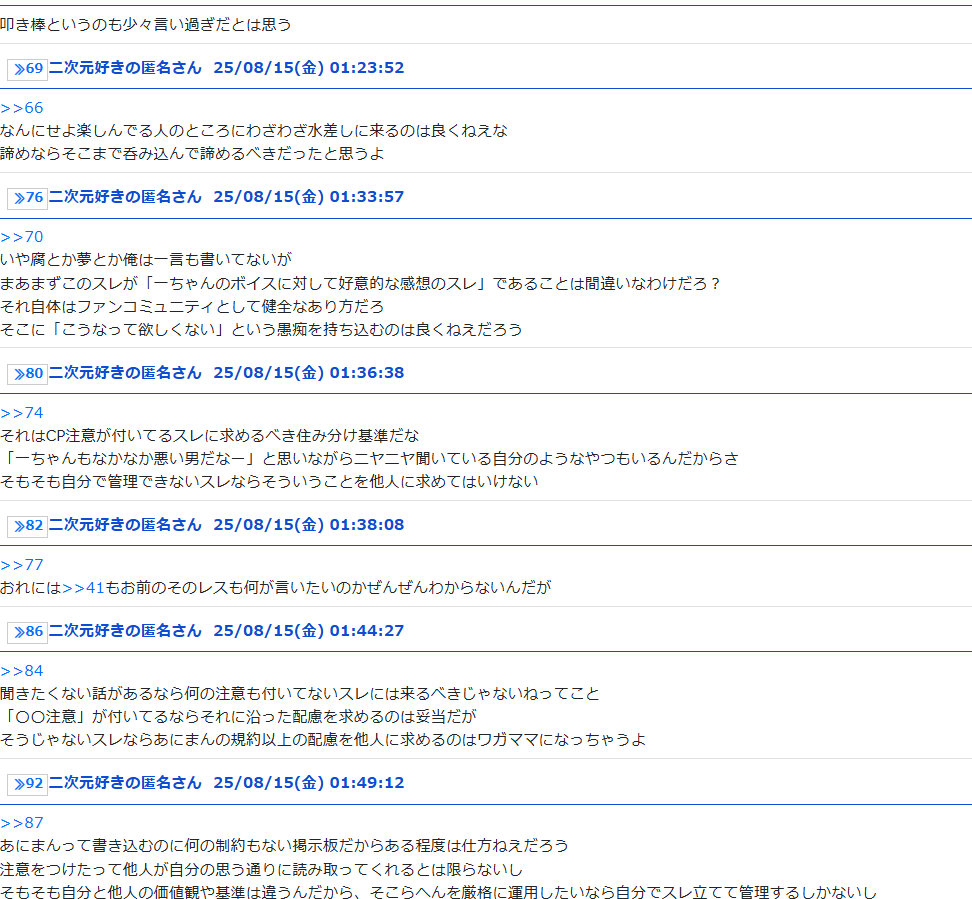Follow the >>77 reply reference
Viewport: 972px width, 899px height.
[x=22, y=565]
